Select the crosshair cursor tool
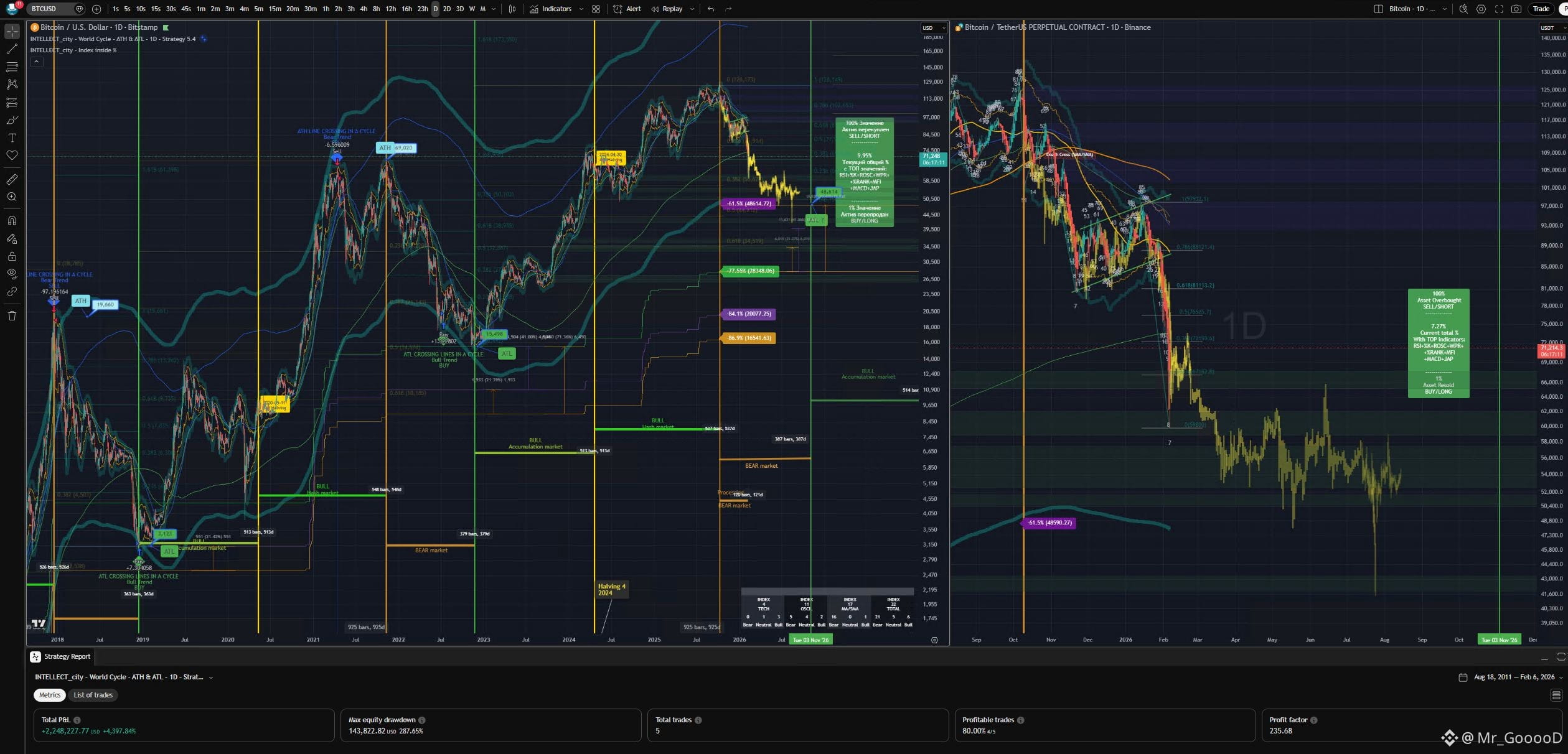The height and width of the screenshot is (754, 1568). (x=12, y=31)
